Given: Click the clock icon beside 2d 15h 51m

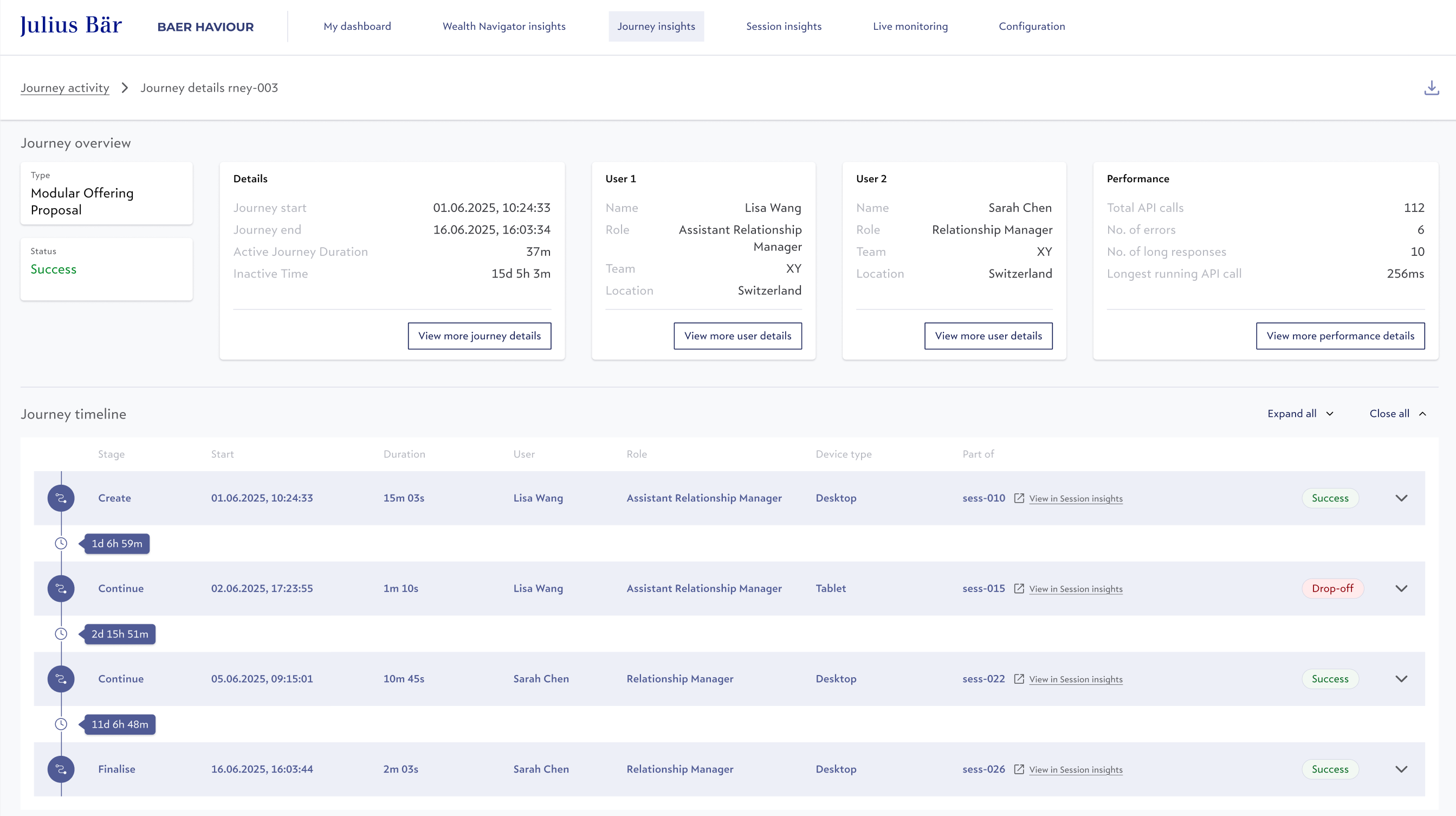Looking at the screenshot, I should (x=61, y=634).
